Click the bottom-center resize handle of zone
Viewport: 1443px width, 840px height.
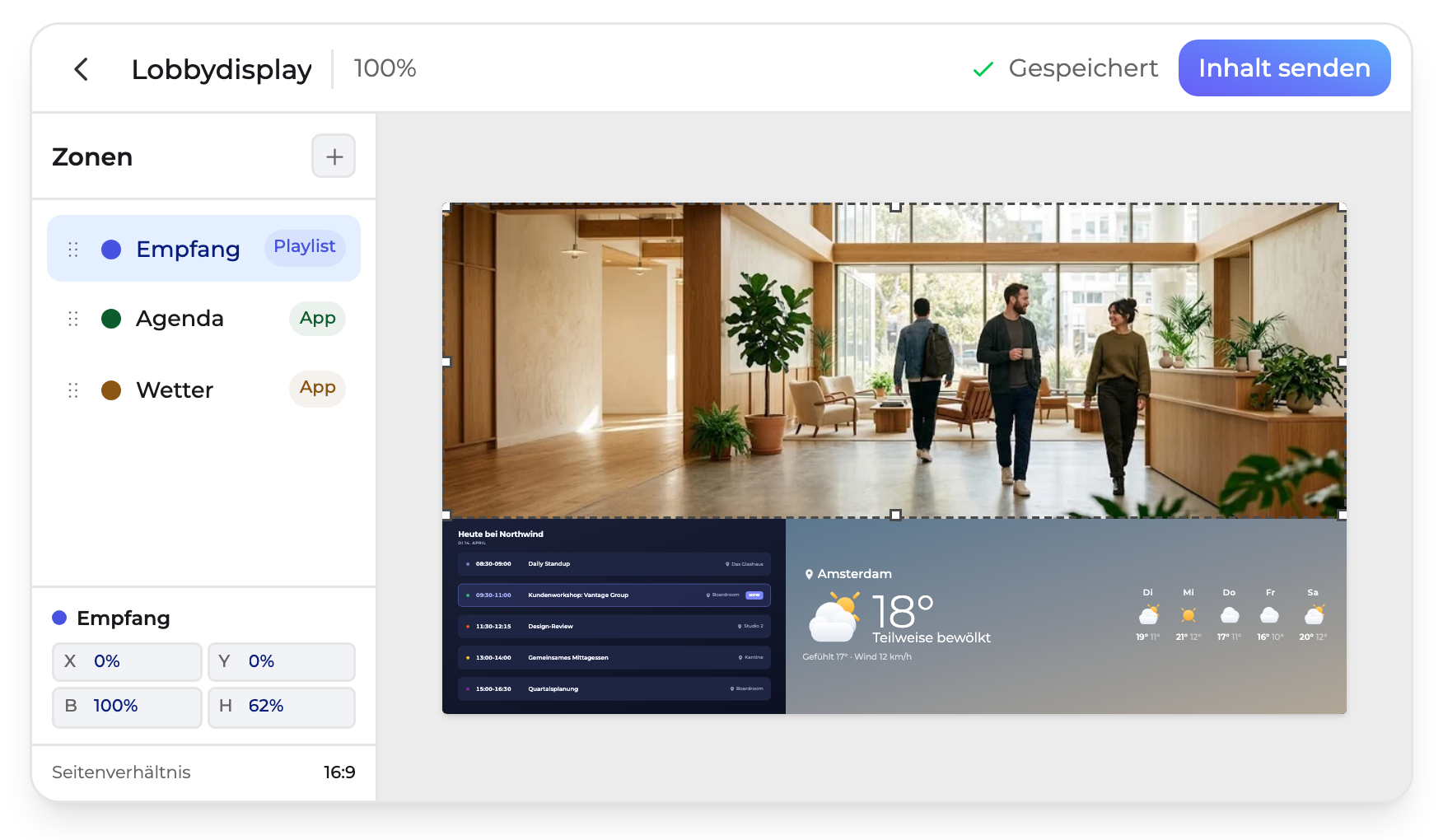click(x=895, y=515)
